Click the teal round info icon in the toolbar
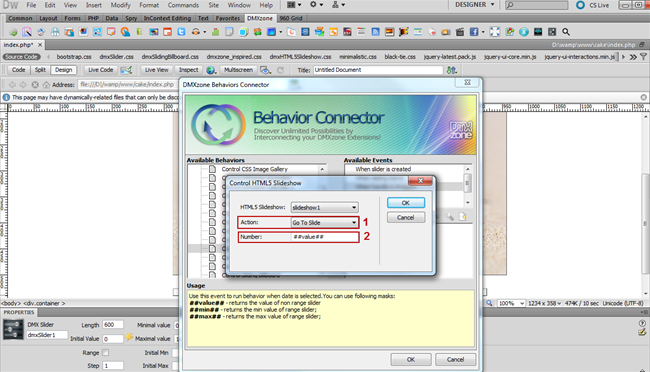Viewport: 650px width, 372px height. point(524,32)
